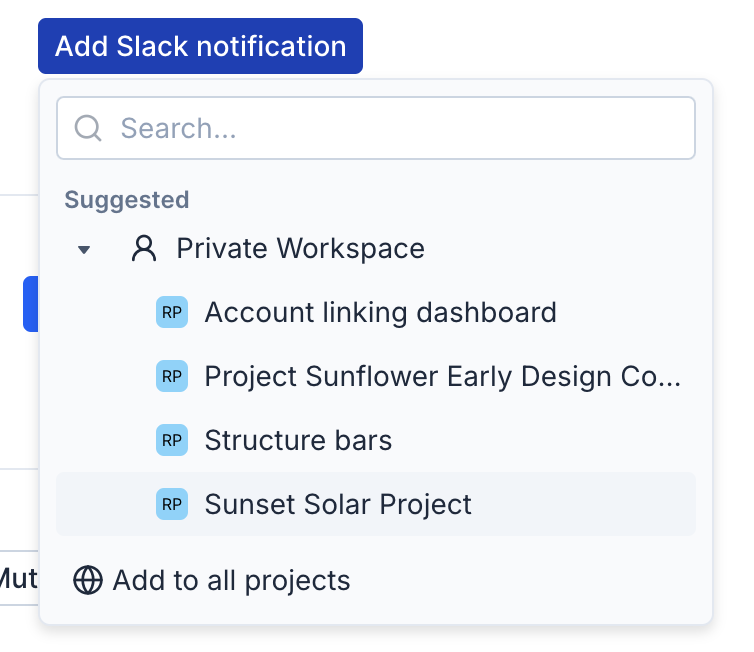Click the partially hidden Mut button
Image resolution: width=754 pixels, height=652 pixels.
tap(18, 578)
